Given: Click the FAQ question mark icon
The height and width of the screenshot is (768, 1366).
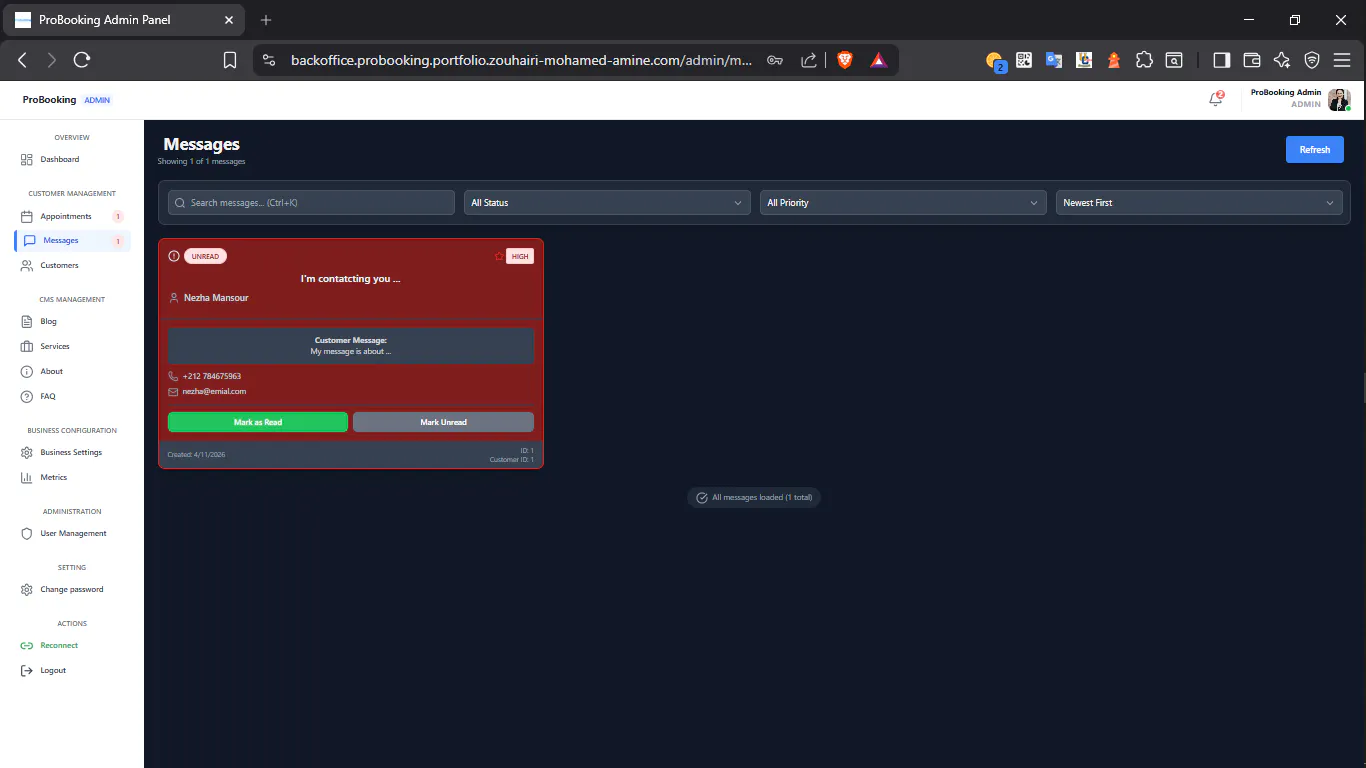Looking at the screenshot, I should pyautogui.click(x=27, y=397).
